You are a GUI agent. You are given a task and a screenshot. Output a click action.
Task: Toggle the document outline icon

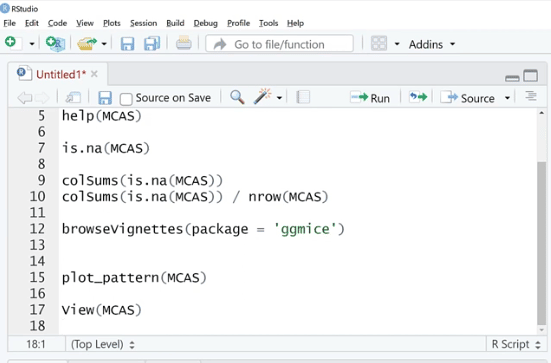pos(531,96)
